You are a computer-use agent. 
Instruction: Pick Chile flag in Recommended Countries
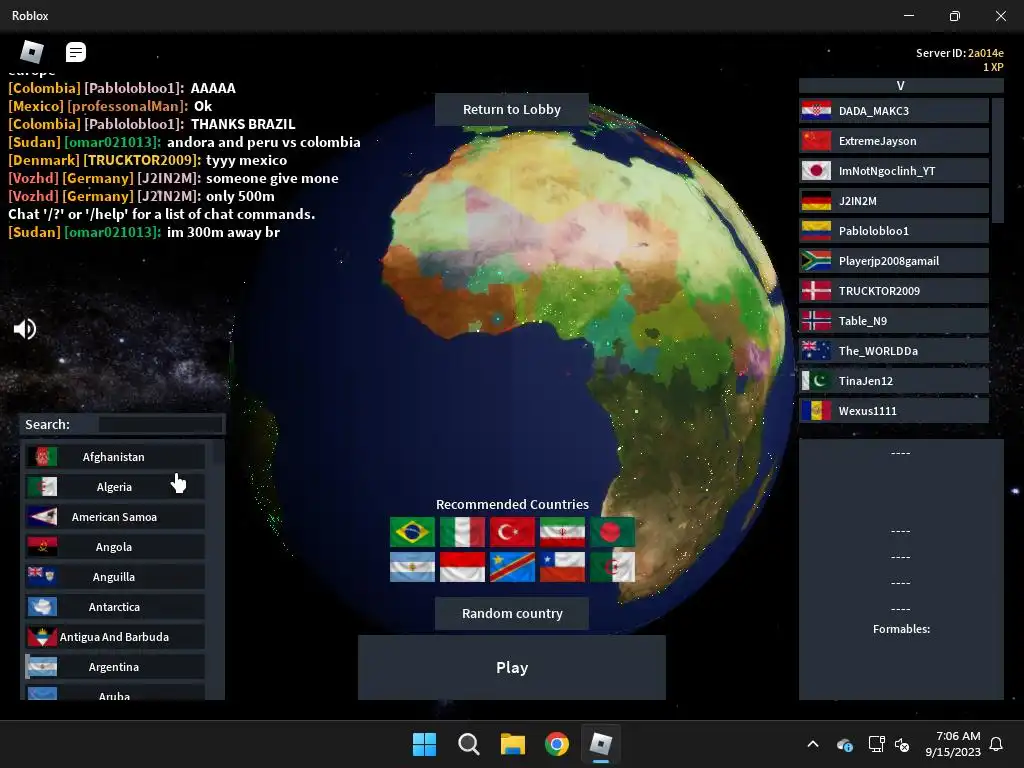562,566
